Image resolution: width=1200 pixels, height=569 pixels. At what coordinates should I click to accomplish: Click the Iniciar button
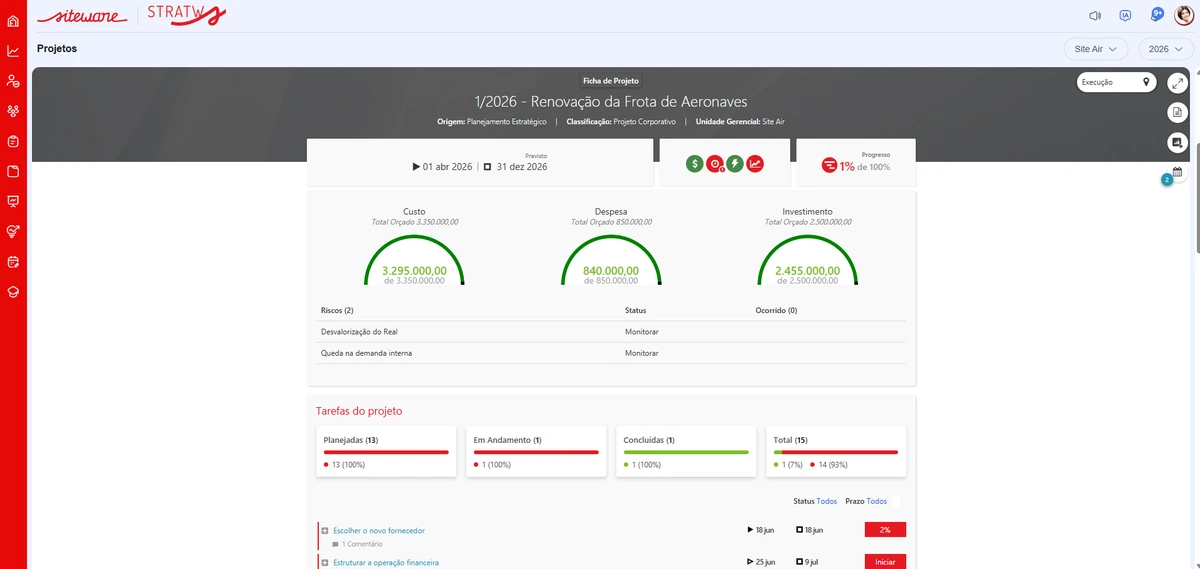pyautogui.click(x=885, y=562)
